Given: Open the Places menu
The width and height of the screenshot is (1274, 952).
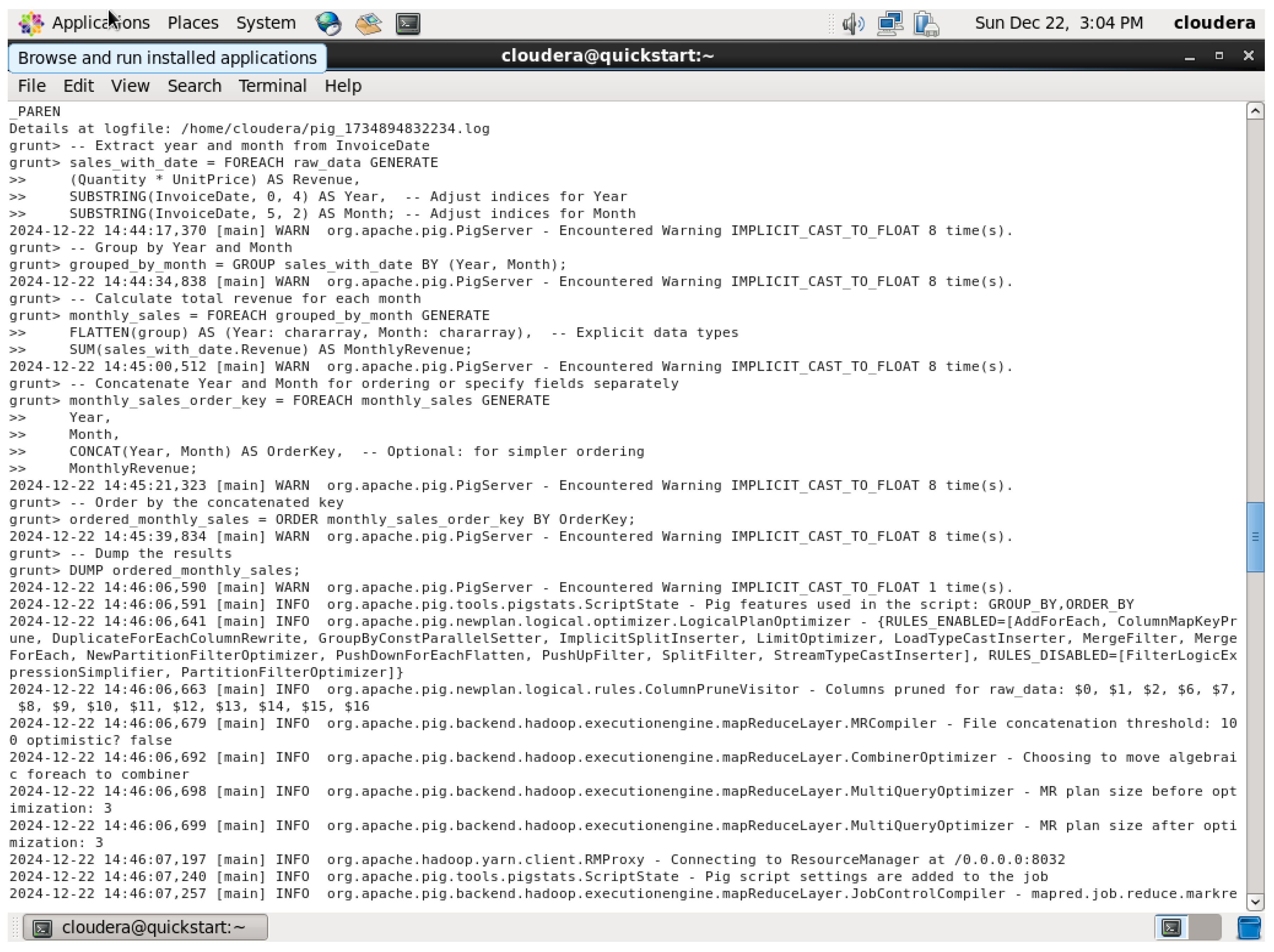Looking at the screenshot, I should (x=193, y=23).
